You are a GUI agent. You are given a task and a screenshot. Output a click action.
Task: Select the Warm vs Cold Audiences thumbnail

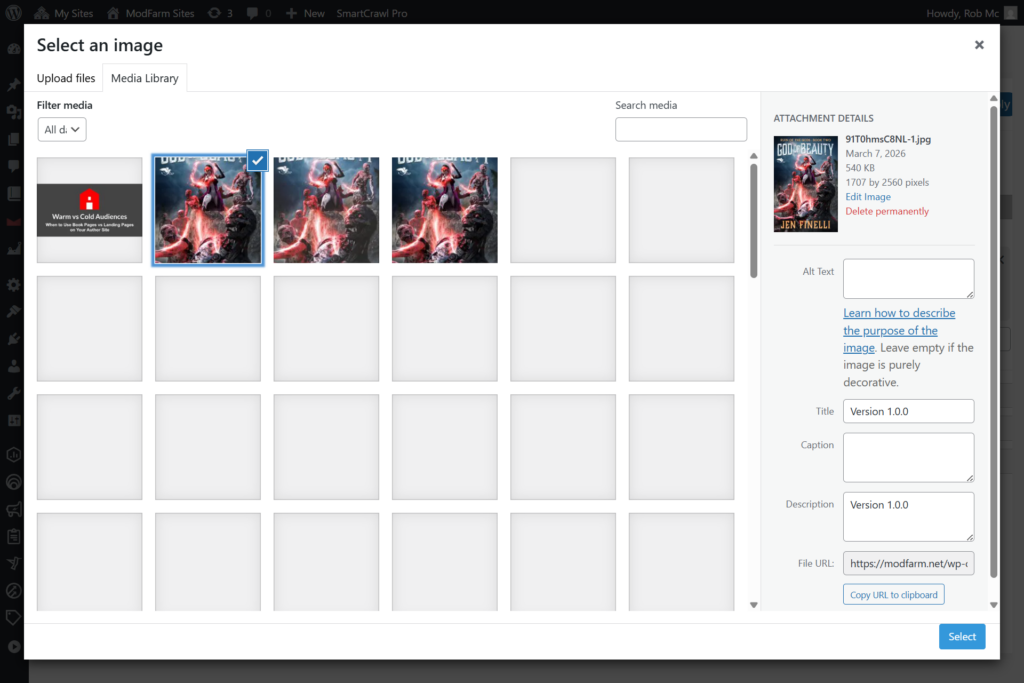tap(90, 210)
